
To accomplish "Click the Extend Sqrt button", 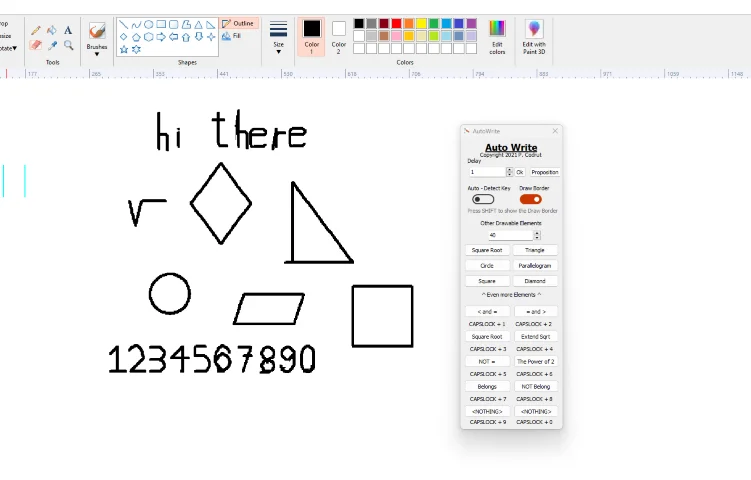I will click(535, 336).
